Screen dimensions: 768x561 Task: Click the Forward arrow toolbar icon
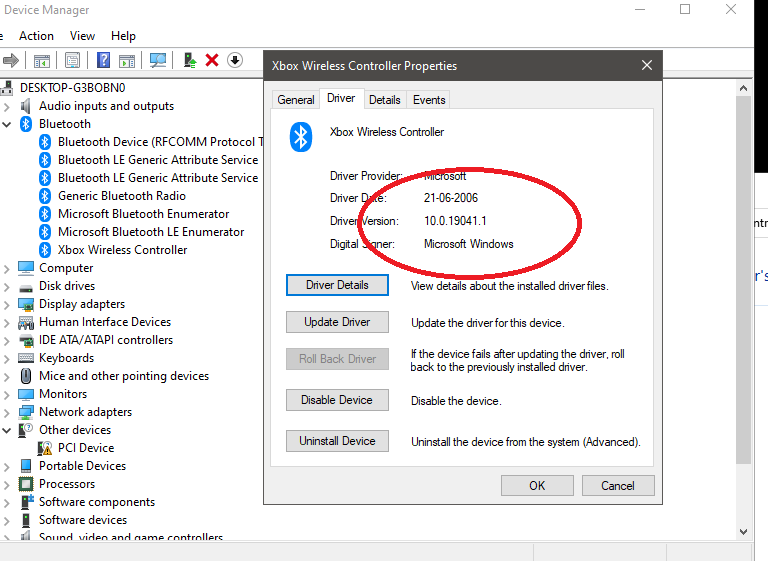[10, 60]
